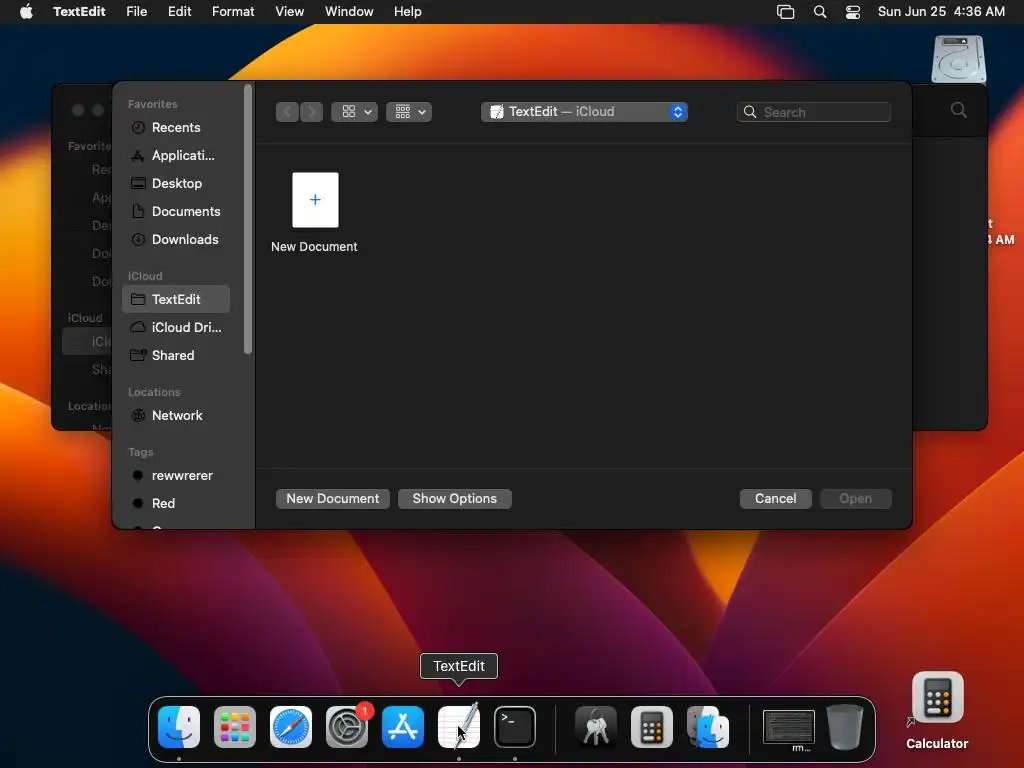Open Terminal from the Dock
Viewport: 1024px width, 768px height.
515,727
